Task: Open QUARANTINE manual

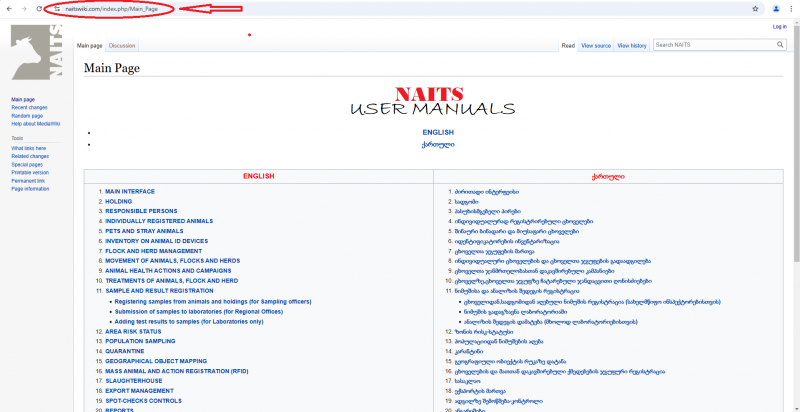Action: 124,351
